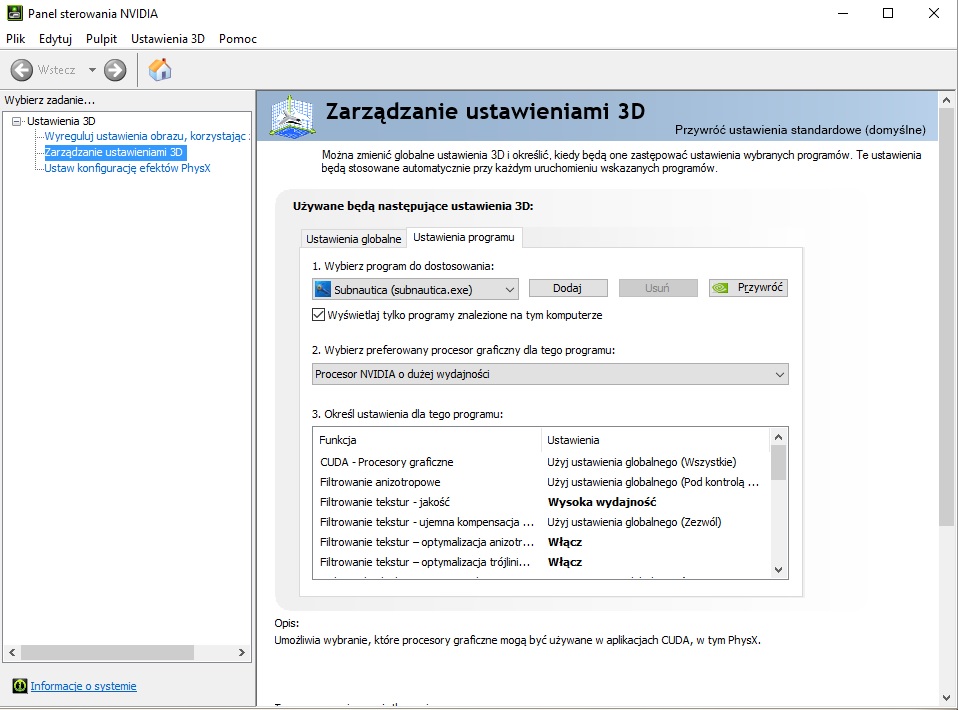958x710 pixels.
Task: Toggle 'Wyświetlaj tylko programy znalezione' checkbox
Action: [318, 315]
